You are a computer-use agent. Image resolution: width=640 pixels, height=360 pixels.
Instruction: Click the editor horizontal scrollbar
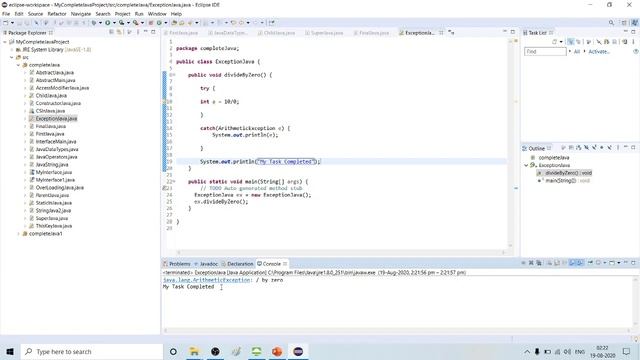coord(341,253)
